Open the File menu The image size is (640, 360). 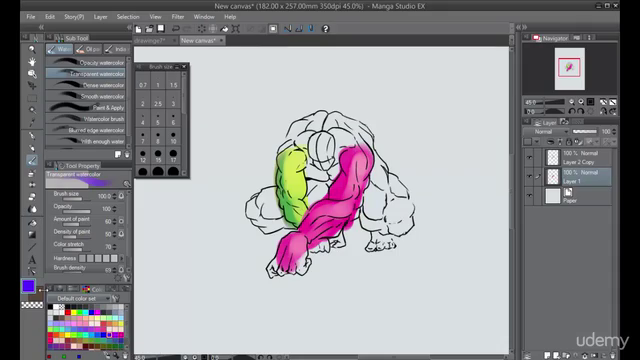[31, 17]
